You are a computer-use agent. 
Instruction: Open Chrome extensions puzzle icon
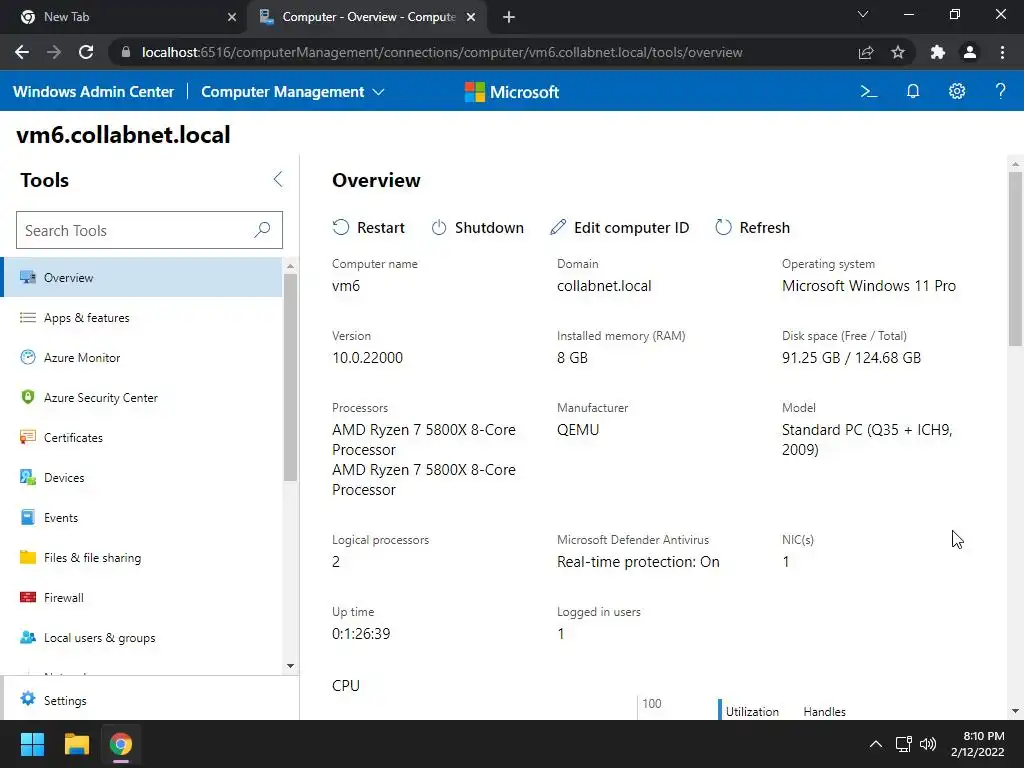point(938,52)
